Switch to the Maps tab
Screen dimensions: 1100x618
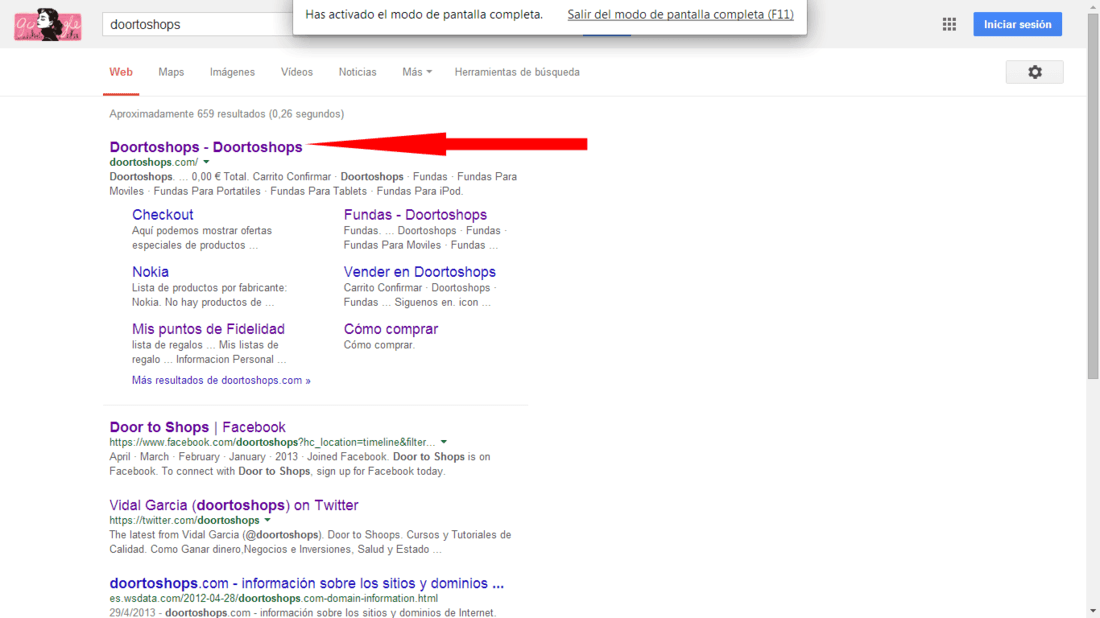tap(171, 72)
